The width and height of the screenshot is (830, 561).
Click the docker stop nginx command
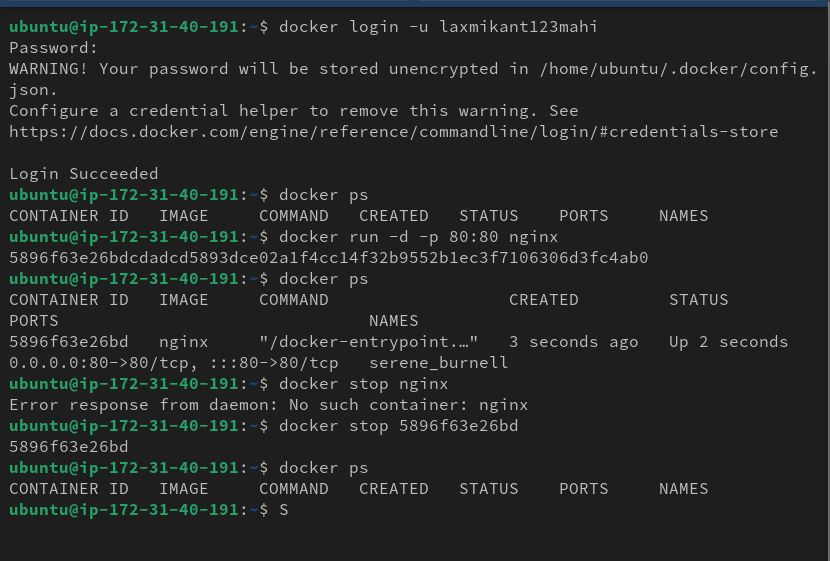pos(364,384)
